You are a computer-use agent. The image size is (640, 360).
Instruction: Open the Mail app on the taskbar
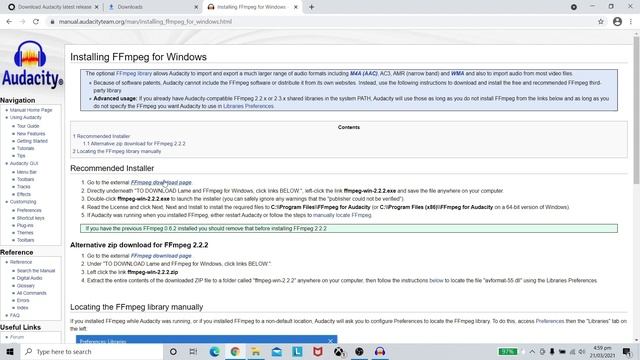point(277,351)
